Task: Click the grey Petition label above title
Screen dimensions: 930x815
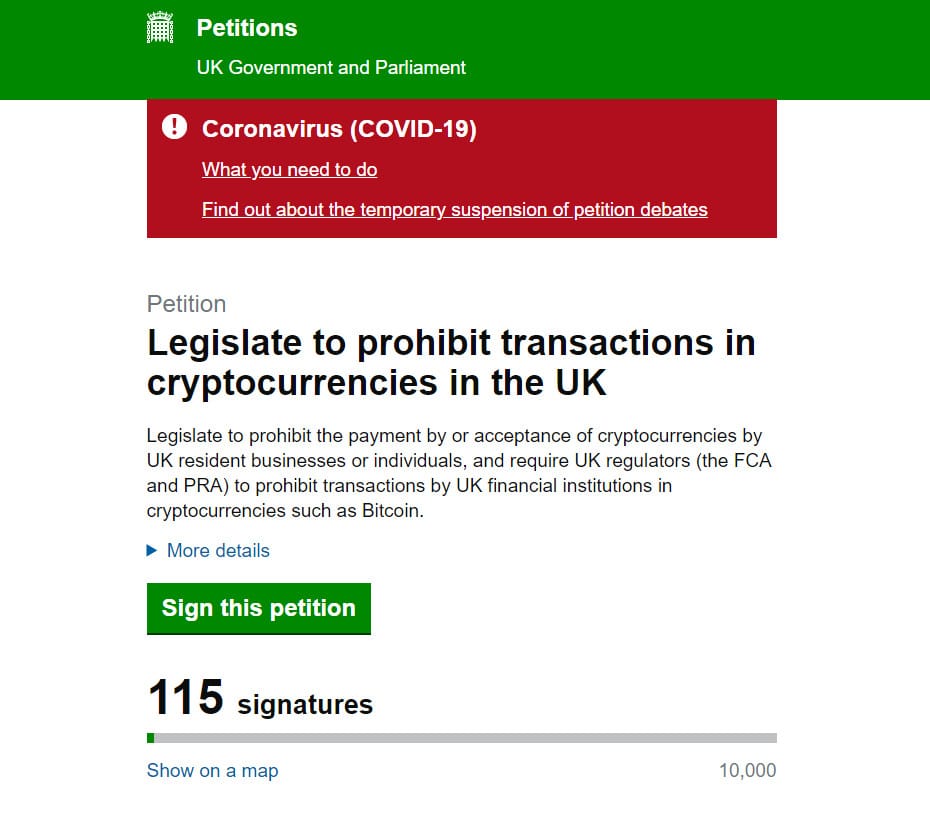Action: point(186,304)
